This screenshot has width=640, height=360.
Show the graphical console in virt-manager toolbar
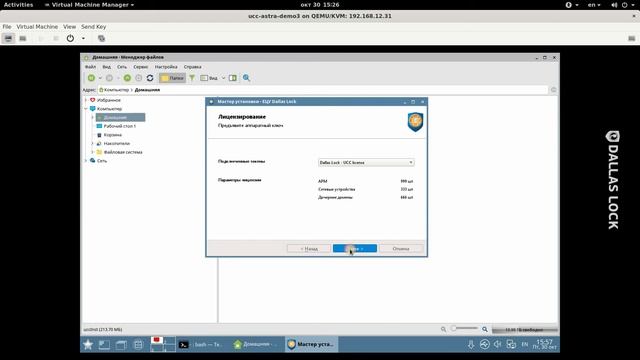click(8, 38)
